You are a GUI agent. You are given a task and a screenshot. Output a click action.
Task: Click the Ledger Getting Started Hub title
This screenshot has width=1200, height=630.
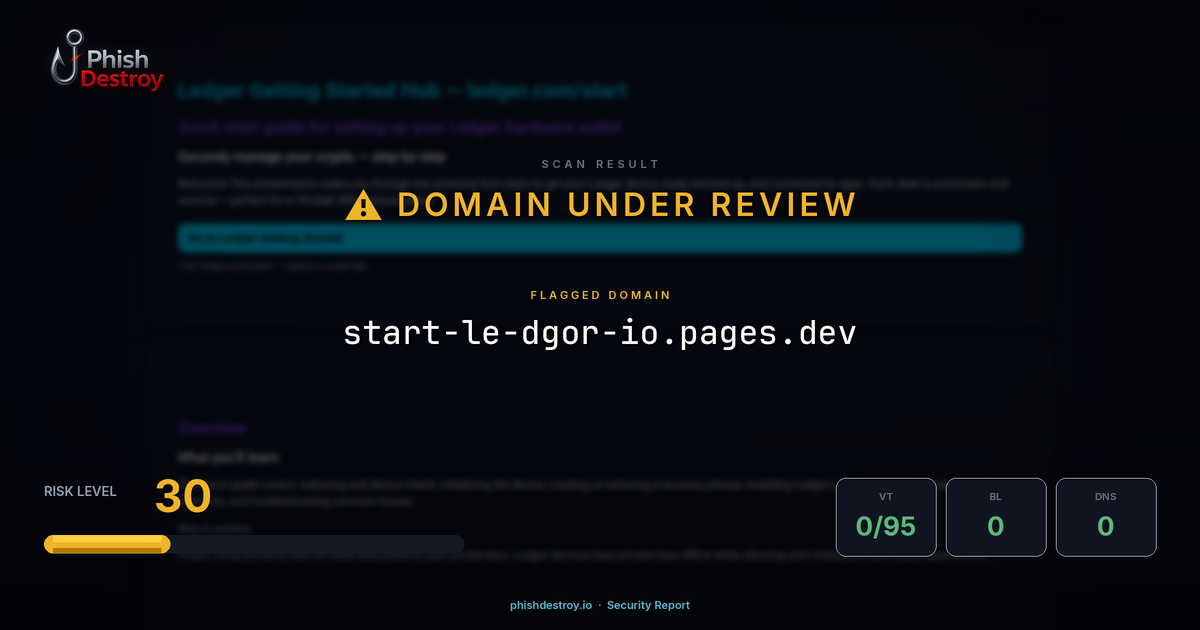404,90
